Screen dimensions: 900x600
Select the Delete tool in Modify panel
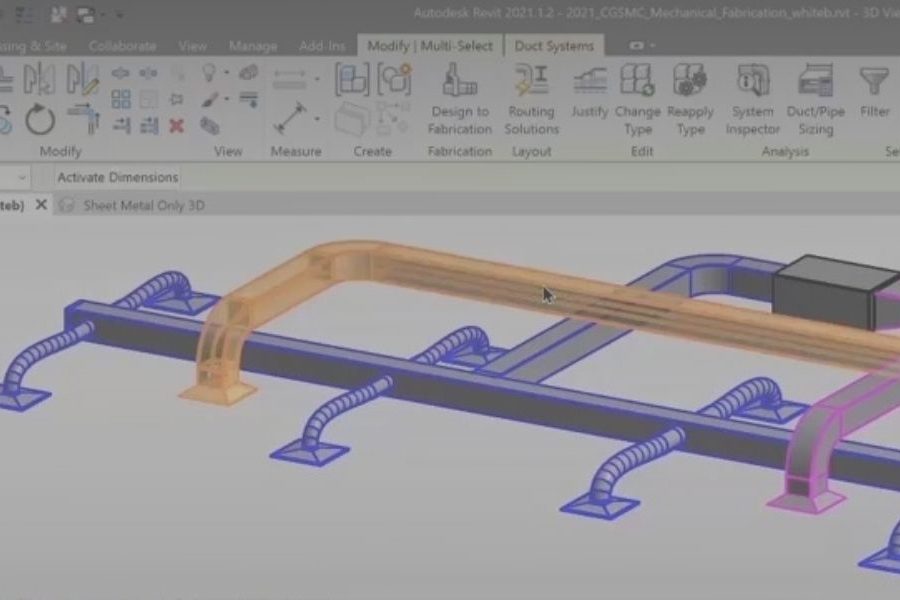point(178,124)
